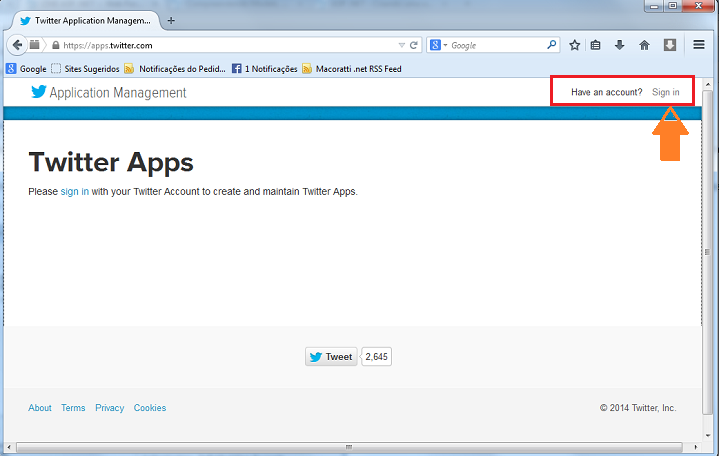The image size is (719, 456).
Task: Open the Google bookmark
Action: [26, 69]
